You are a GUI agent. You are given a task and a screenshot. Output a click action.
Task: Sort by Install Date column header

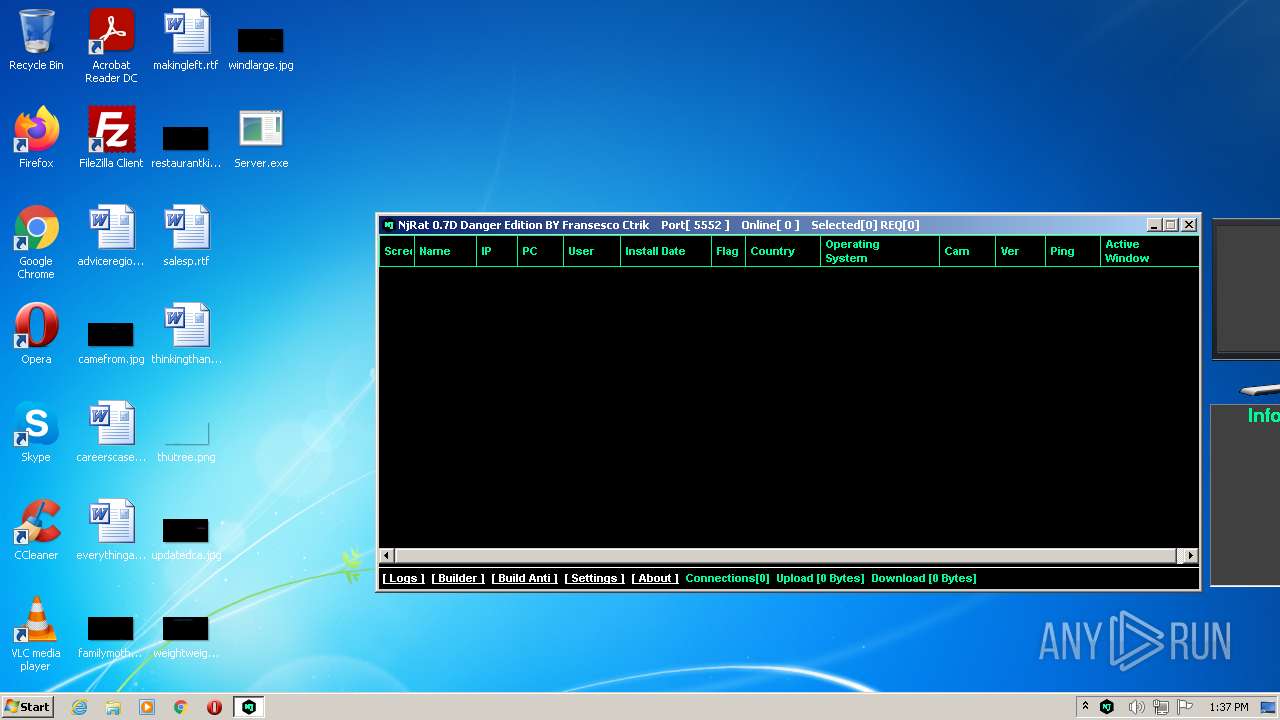[666, 251]
